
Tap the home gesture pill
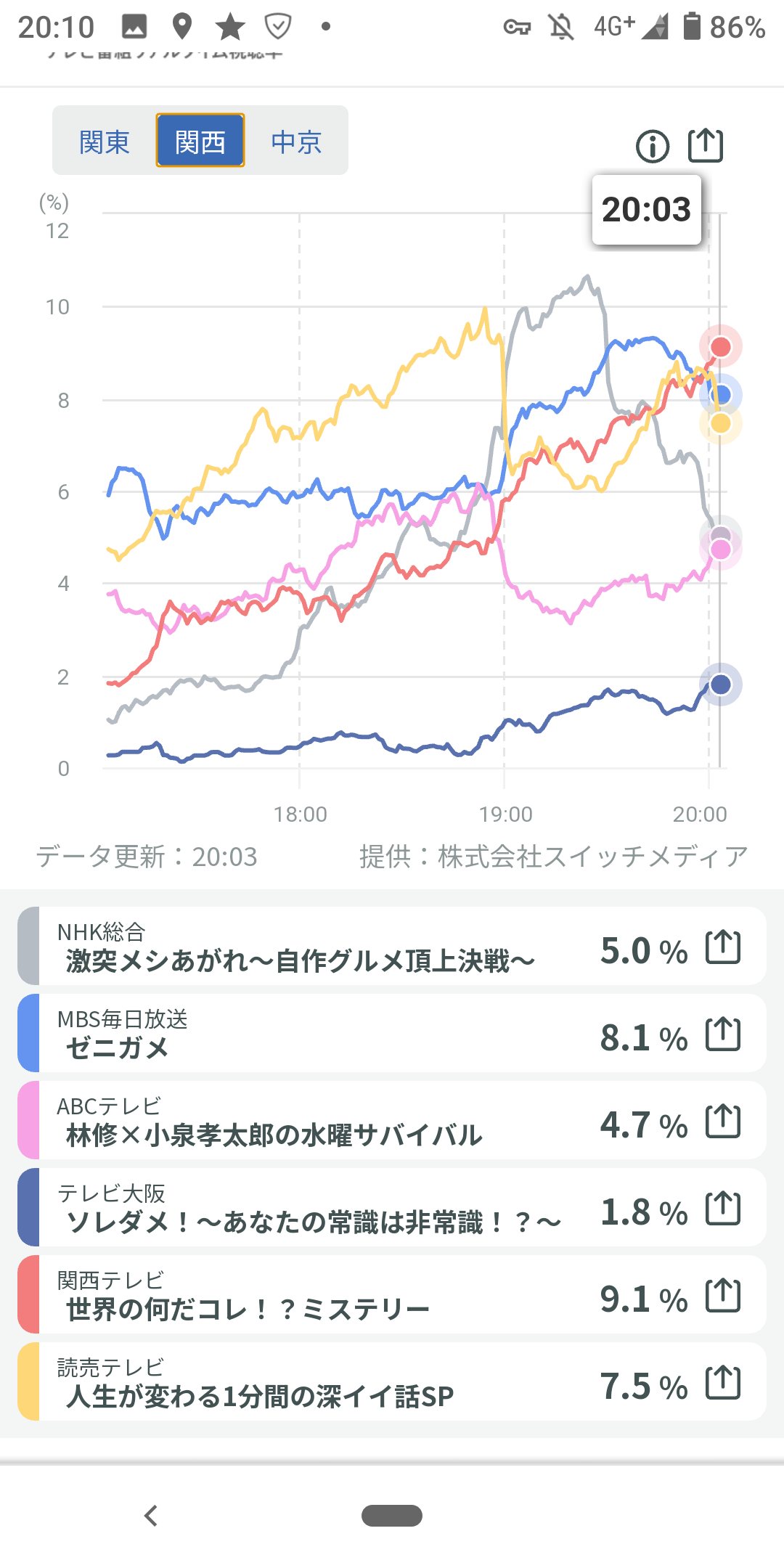(392, 1516)
